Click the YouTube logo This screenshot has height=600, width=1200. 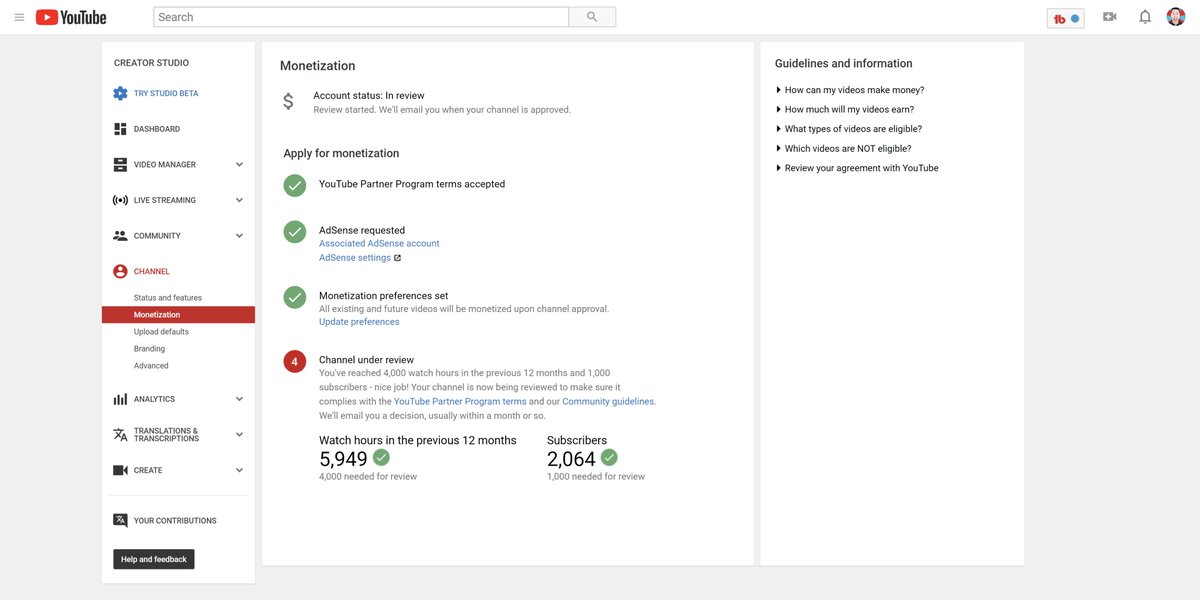[x=71, y=17]
